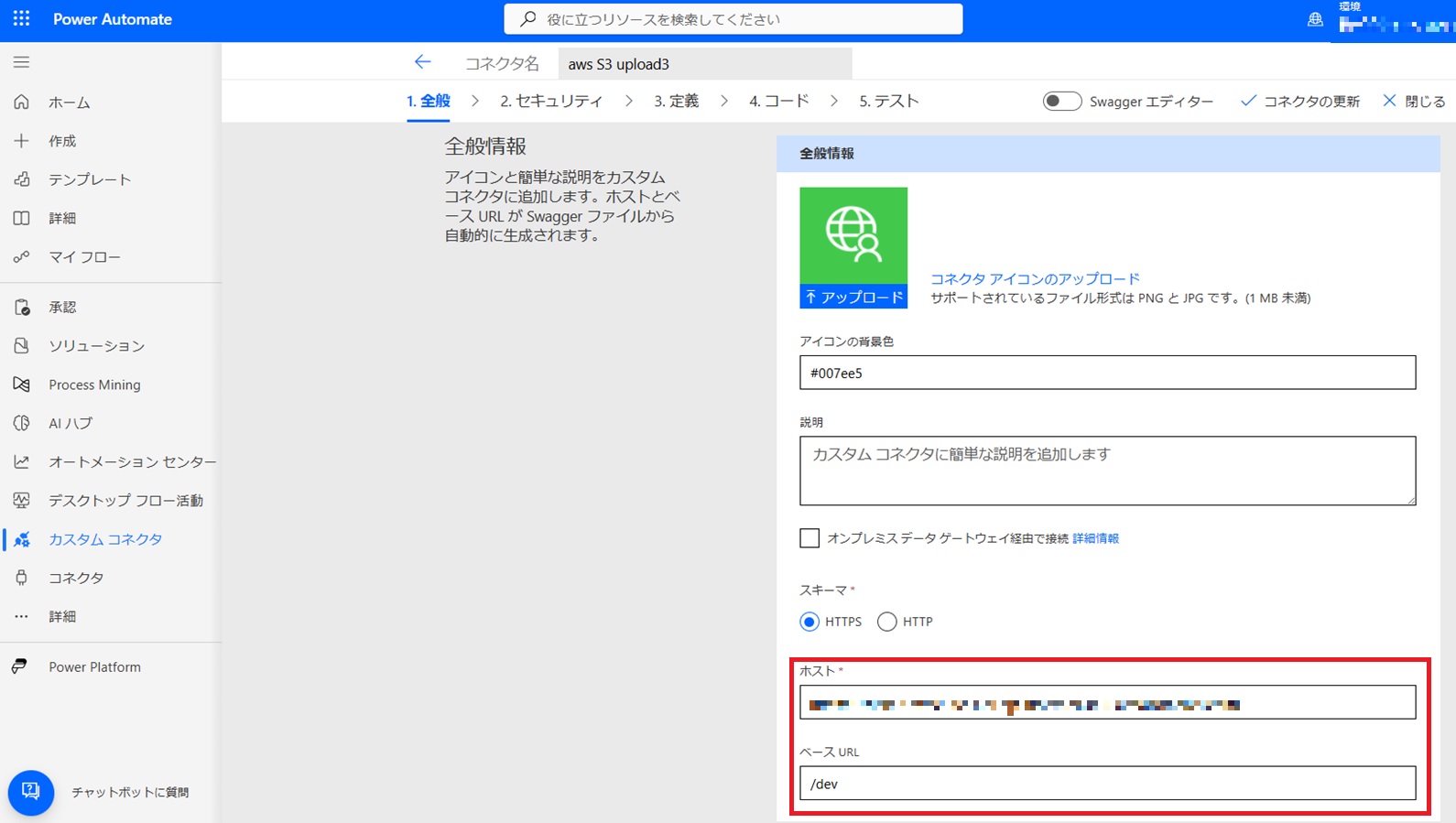The image size is (1456, 823).
Task: Click the back arrow next to コネクタ名
Action: pos(422,62)
